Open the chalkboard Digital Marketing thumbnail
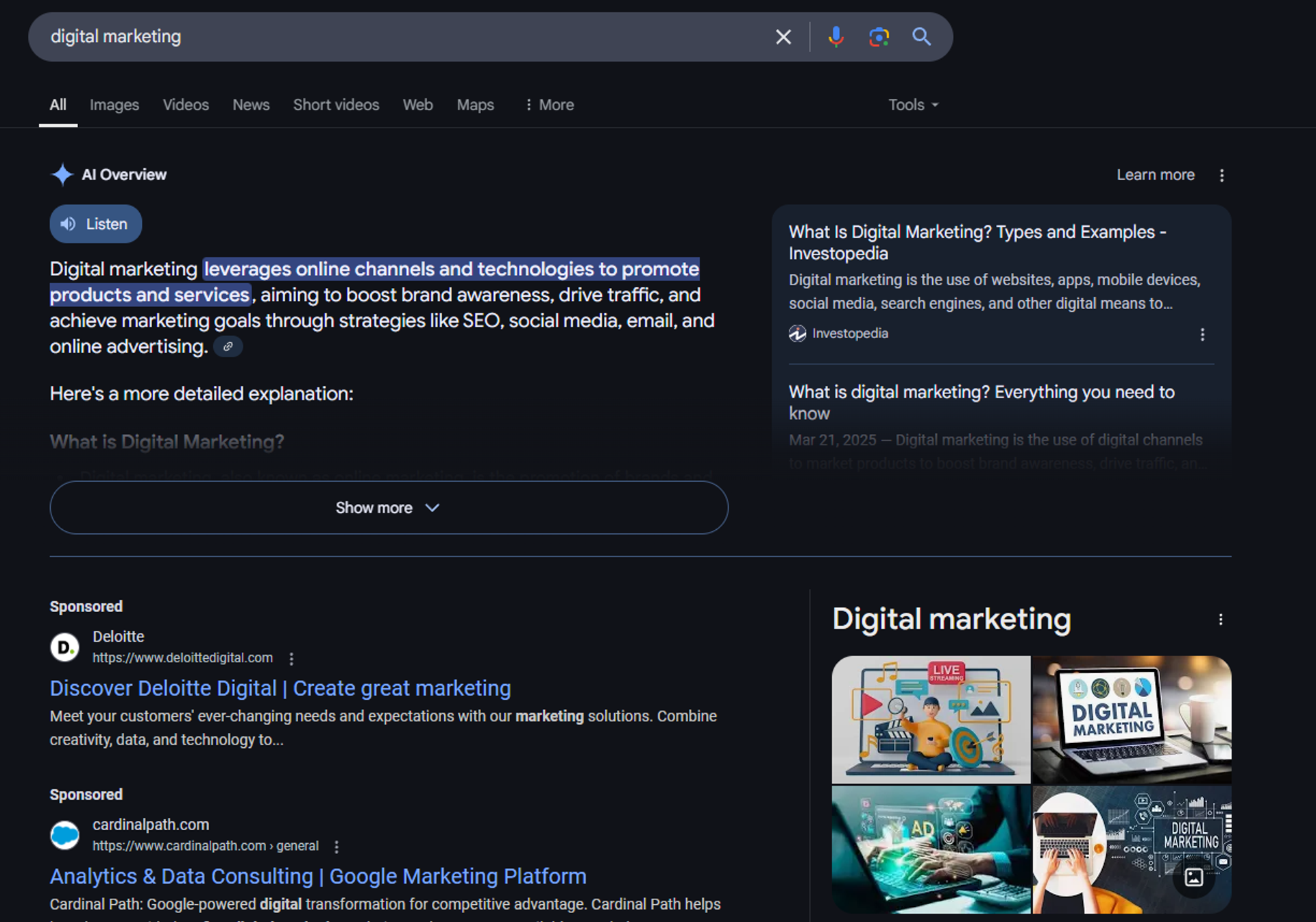 coord(1132,850)
